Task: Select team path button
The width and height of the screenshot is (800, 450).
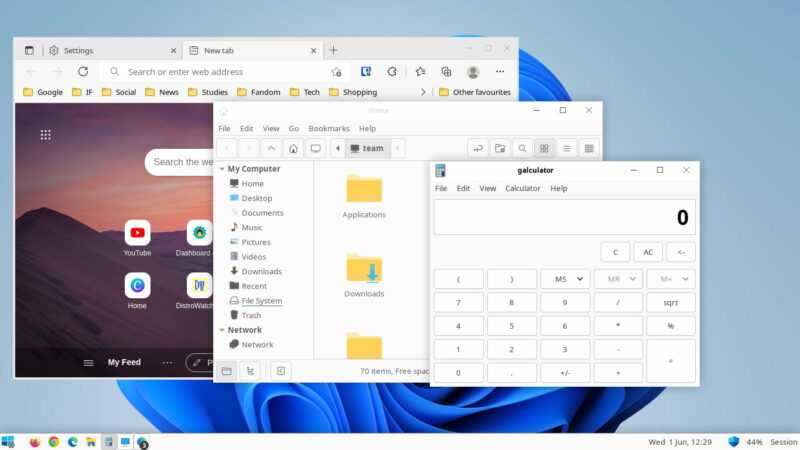Action: coord(367,148)
